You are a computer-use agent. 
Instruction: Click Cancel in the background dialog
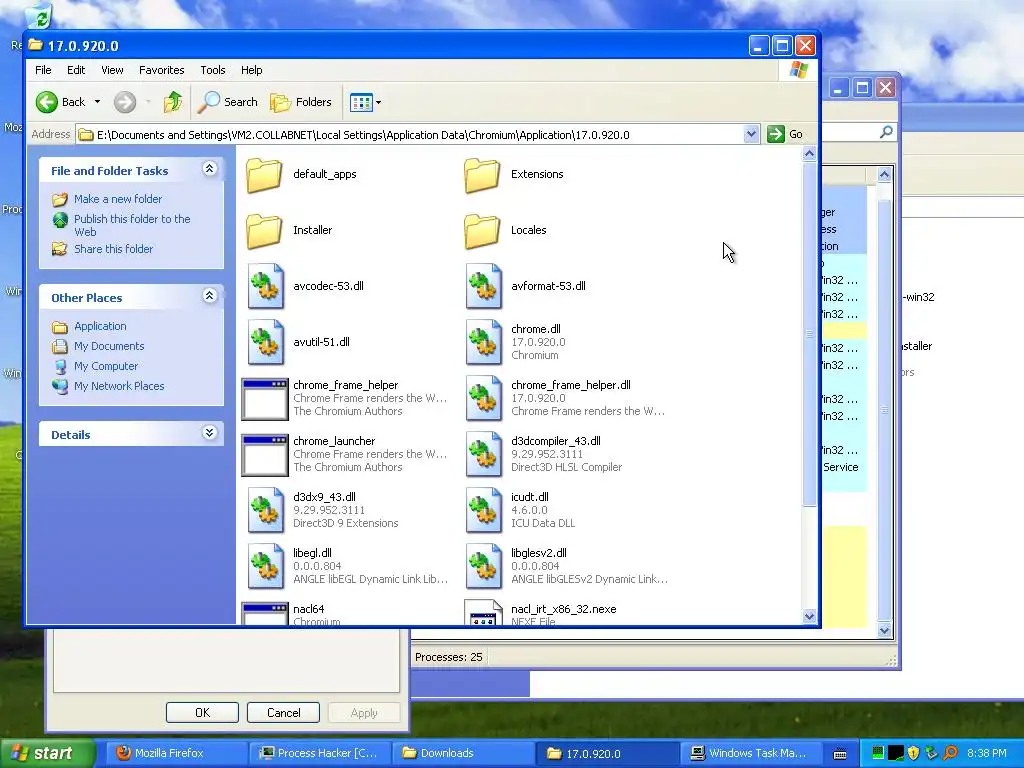283,712
